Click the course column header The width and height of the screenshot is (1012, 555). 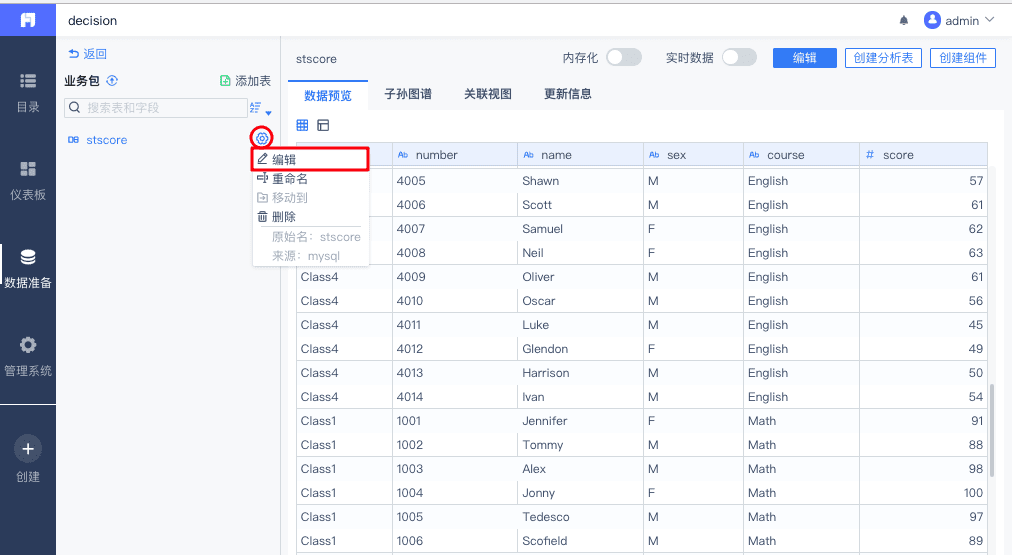[801, 155]
